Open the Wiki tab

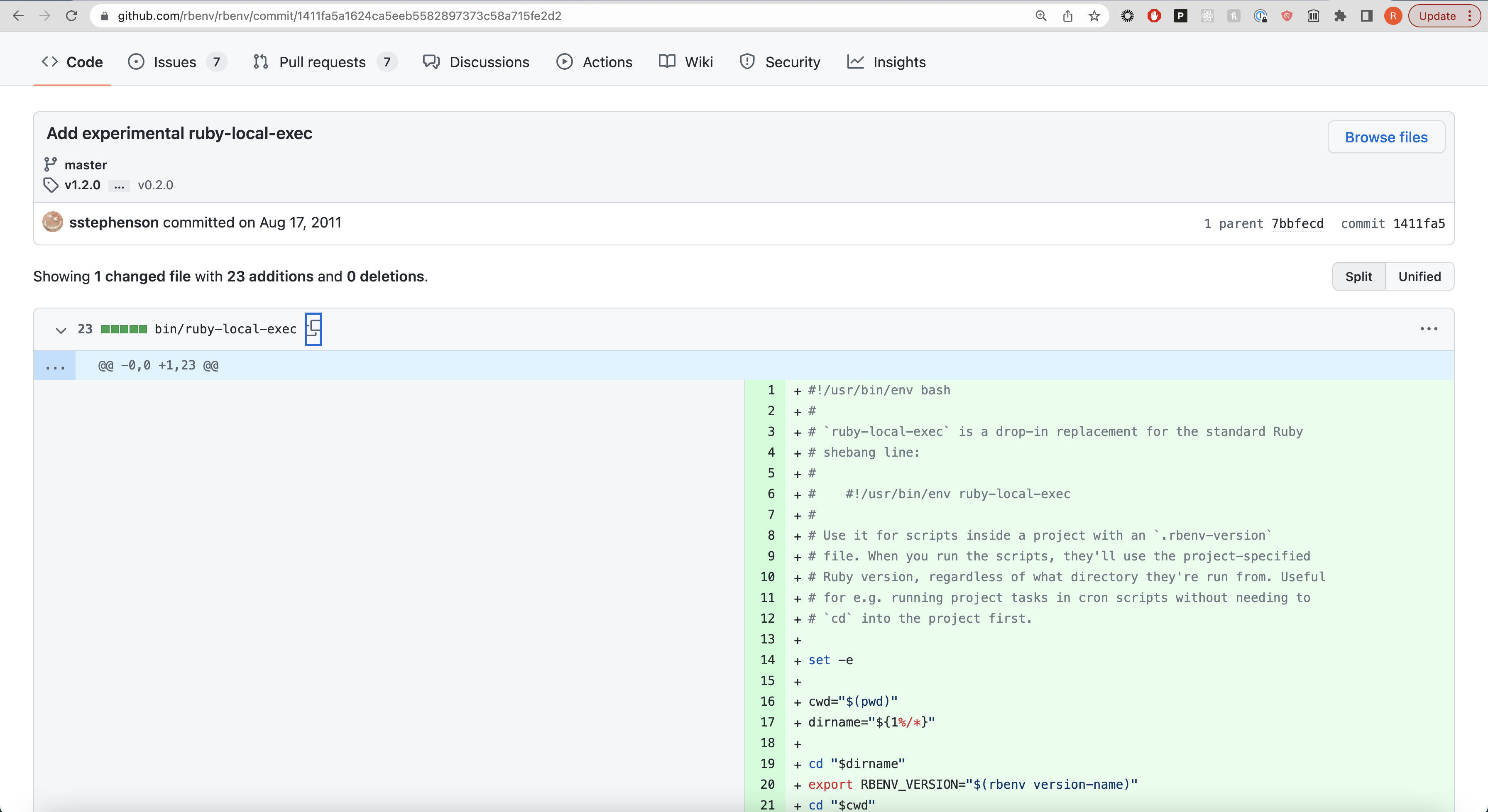coord(685,62)
